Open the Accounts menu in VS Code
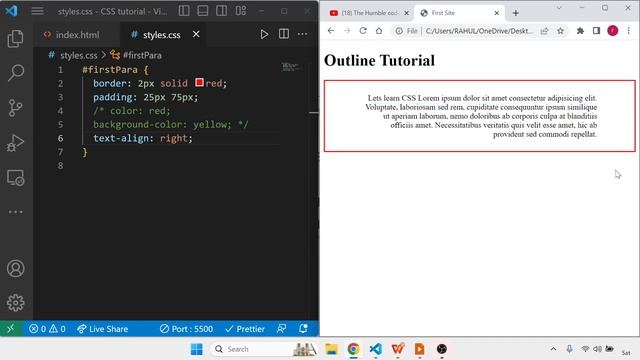The image size is (640, 360). [x=16, y=268]
